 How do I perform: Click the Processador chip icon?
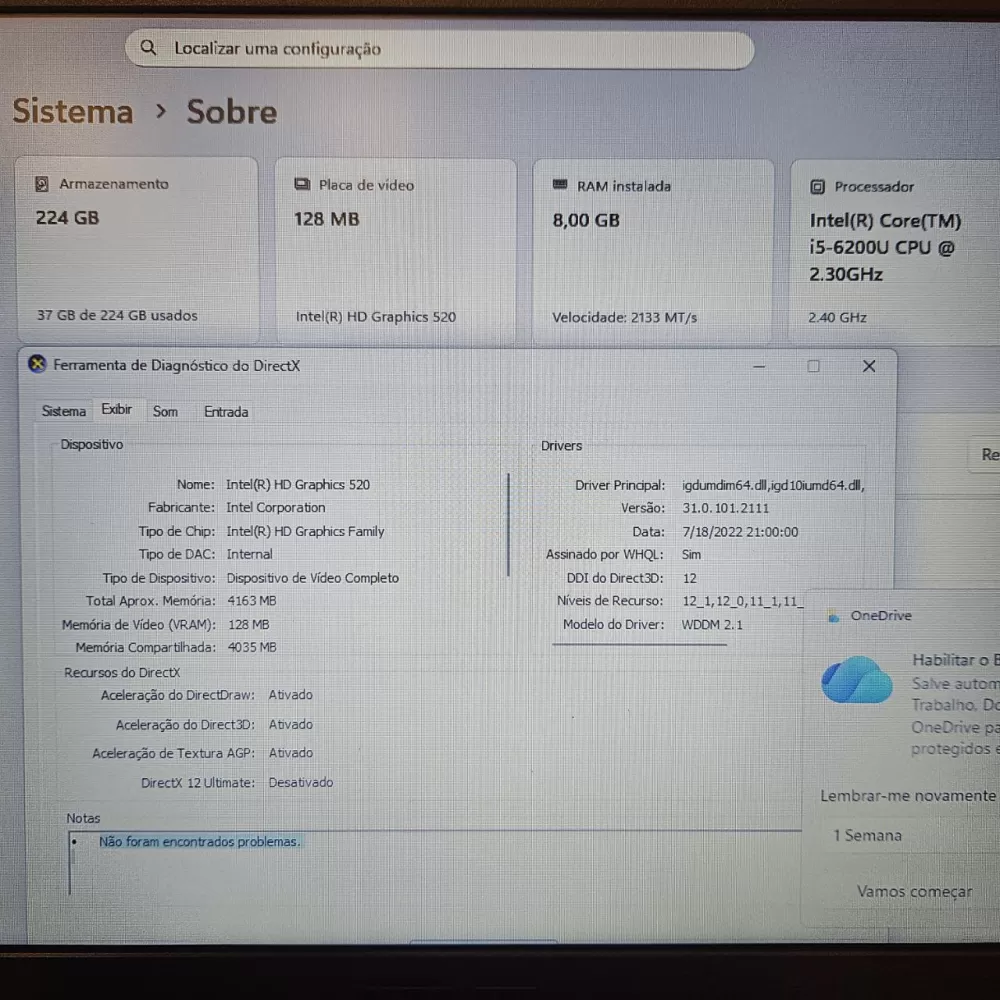pyautogui.click(x=817, y=187)
